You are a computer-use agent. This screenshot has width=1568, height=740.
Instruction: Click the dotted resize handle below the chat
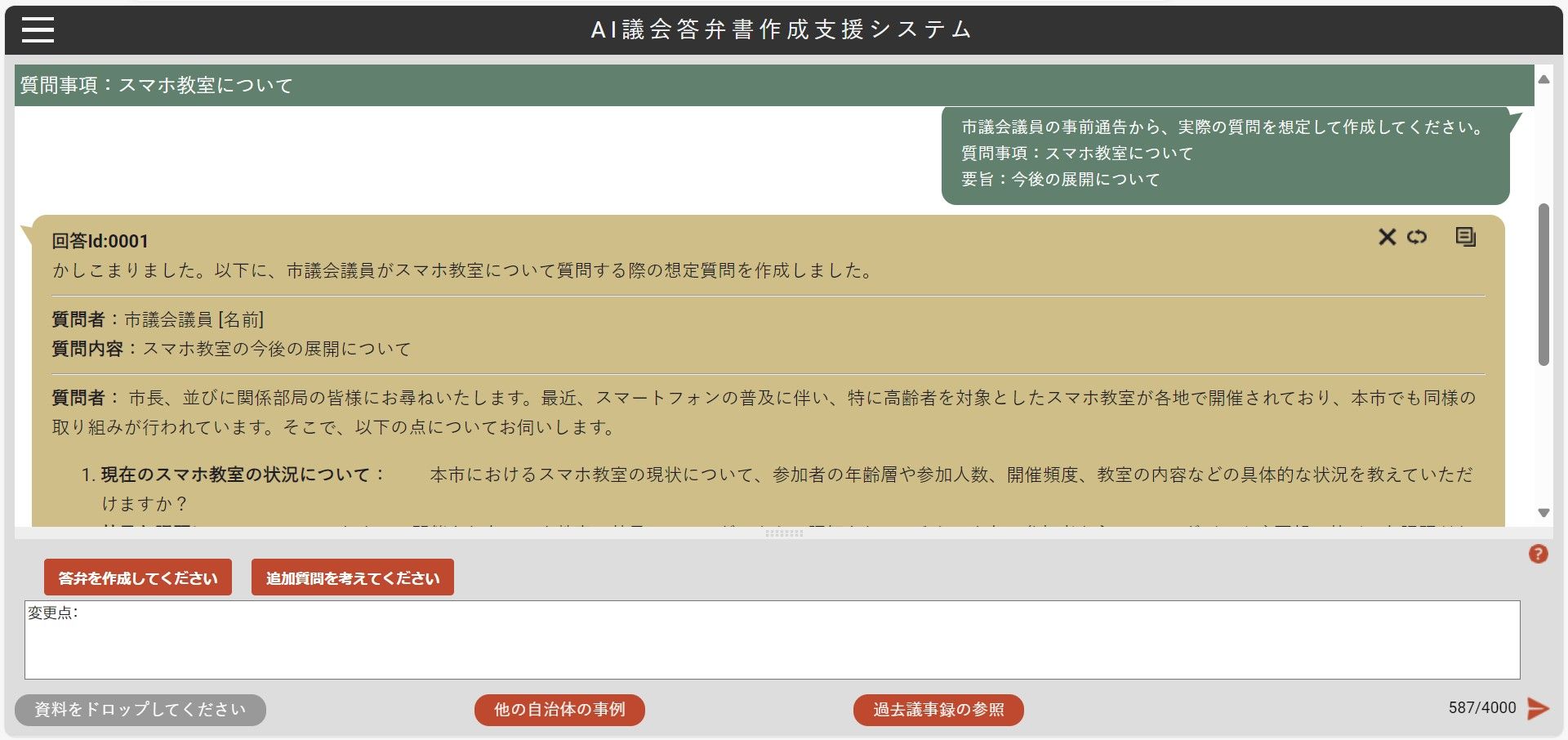click(784, 533)
